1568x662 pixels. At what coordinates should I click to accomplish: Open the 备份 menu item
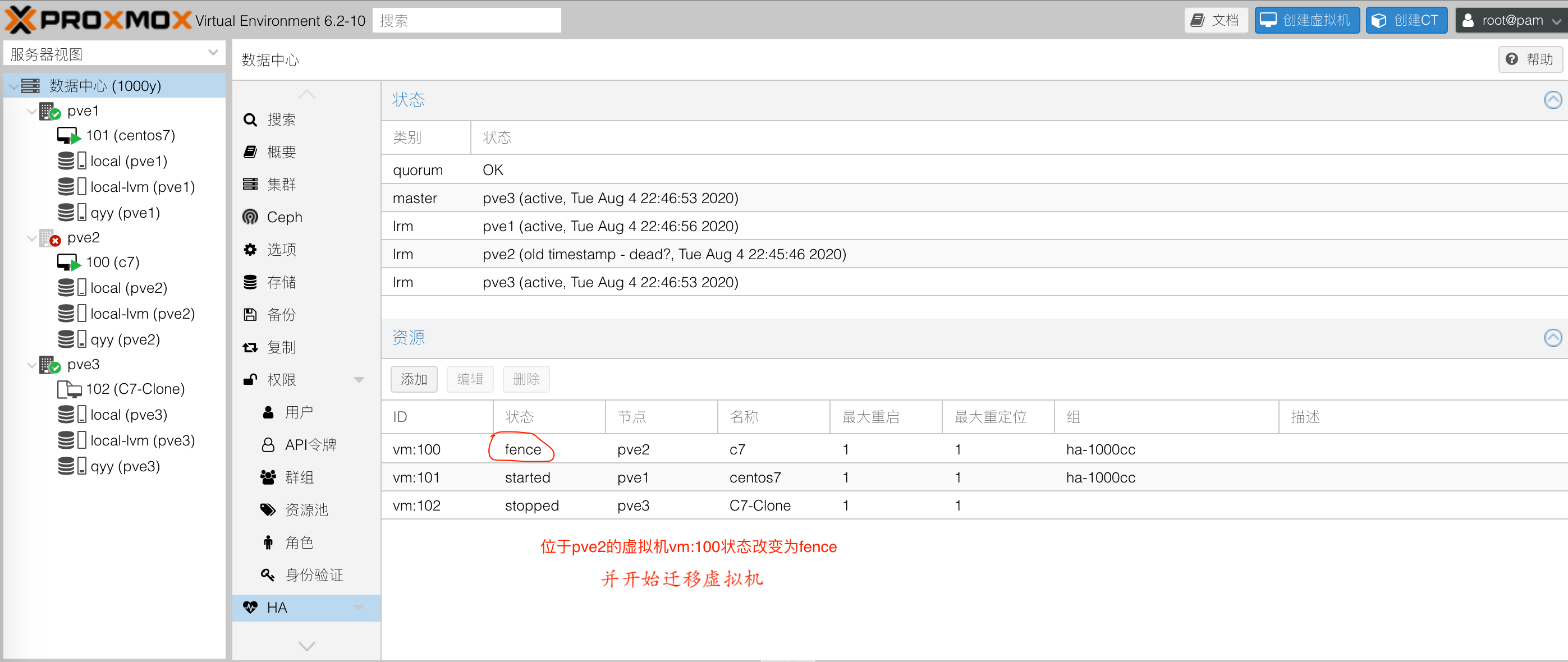[306, 315]
